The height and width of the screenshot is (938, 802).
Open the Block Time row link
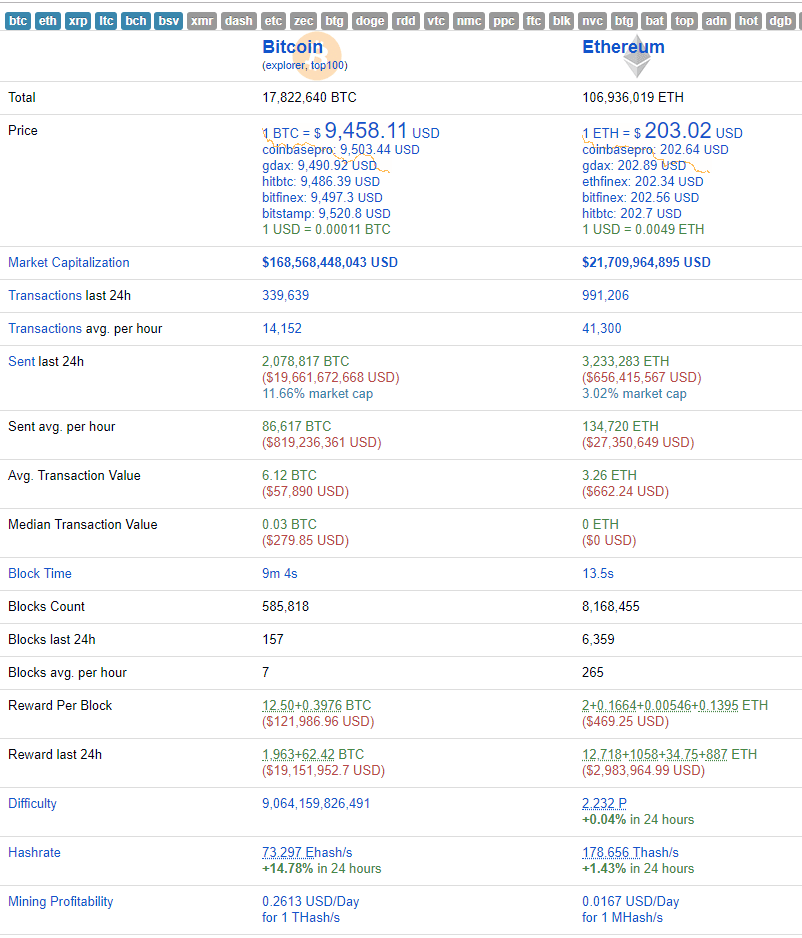tap(40, 574)
